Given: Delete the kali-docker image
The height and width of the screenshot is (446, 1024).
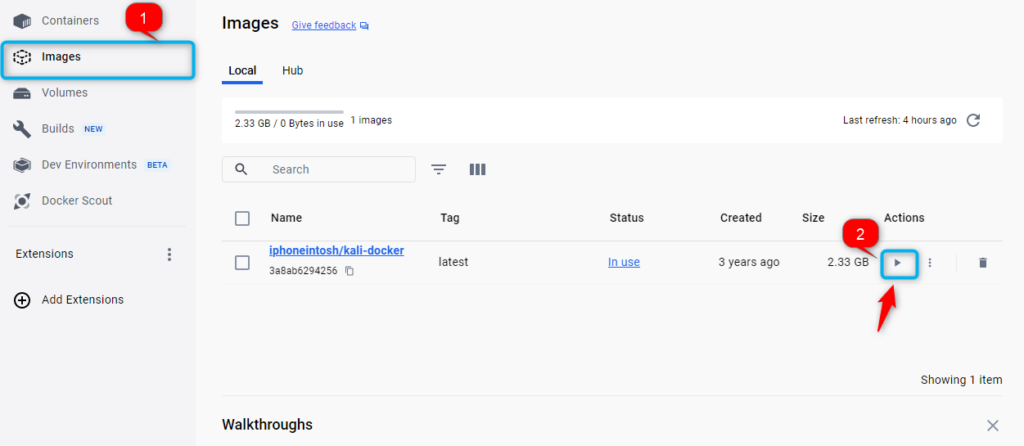Looking at the screenshot, I should pyautogui.click(x=982, y=263).
